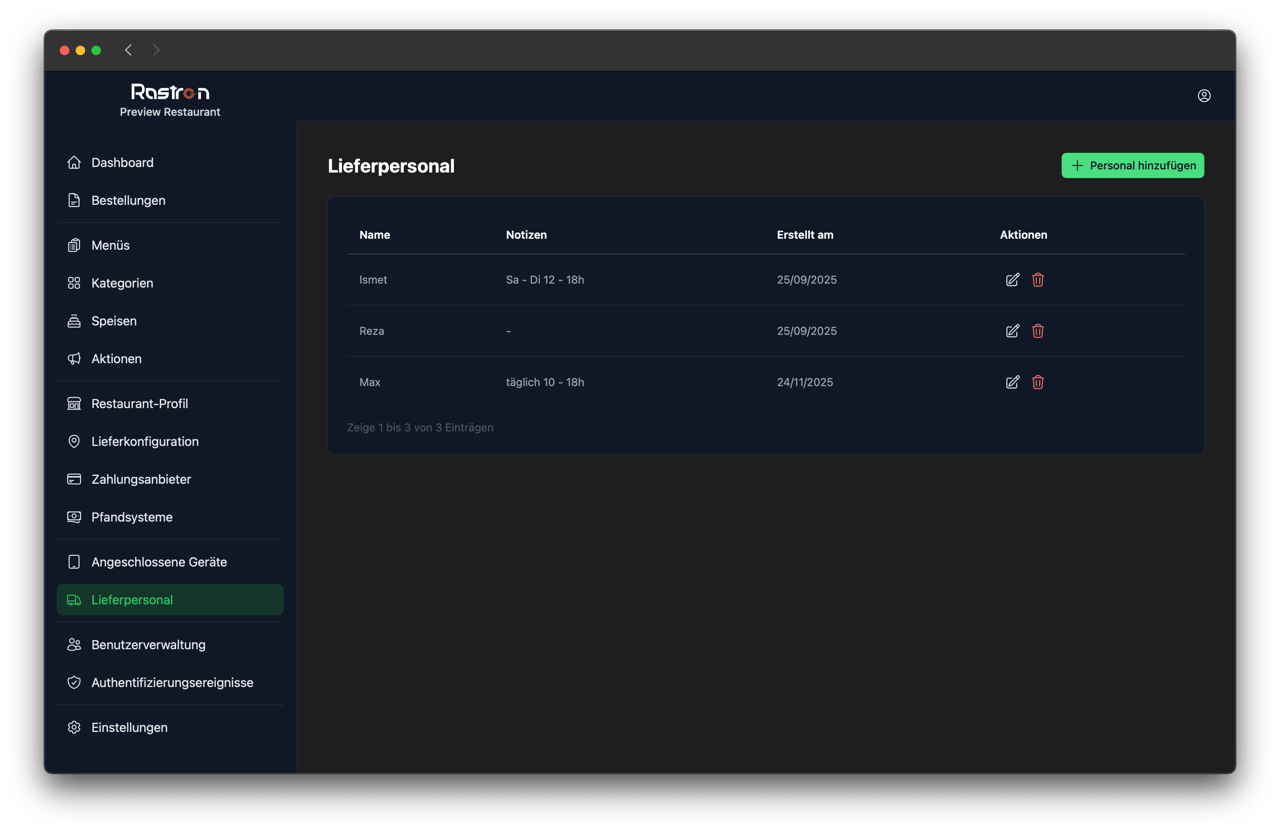Click the browser back arrow
The height and width of the screenshot is (832, 1280).
click(128, 50)
